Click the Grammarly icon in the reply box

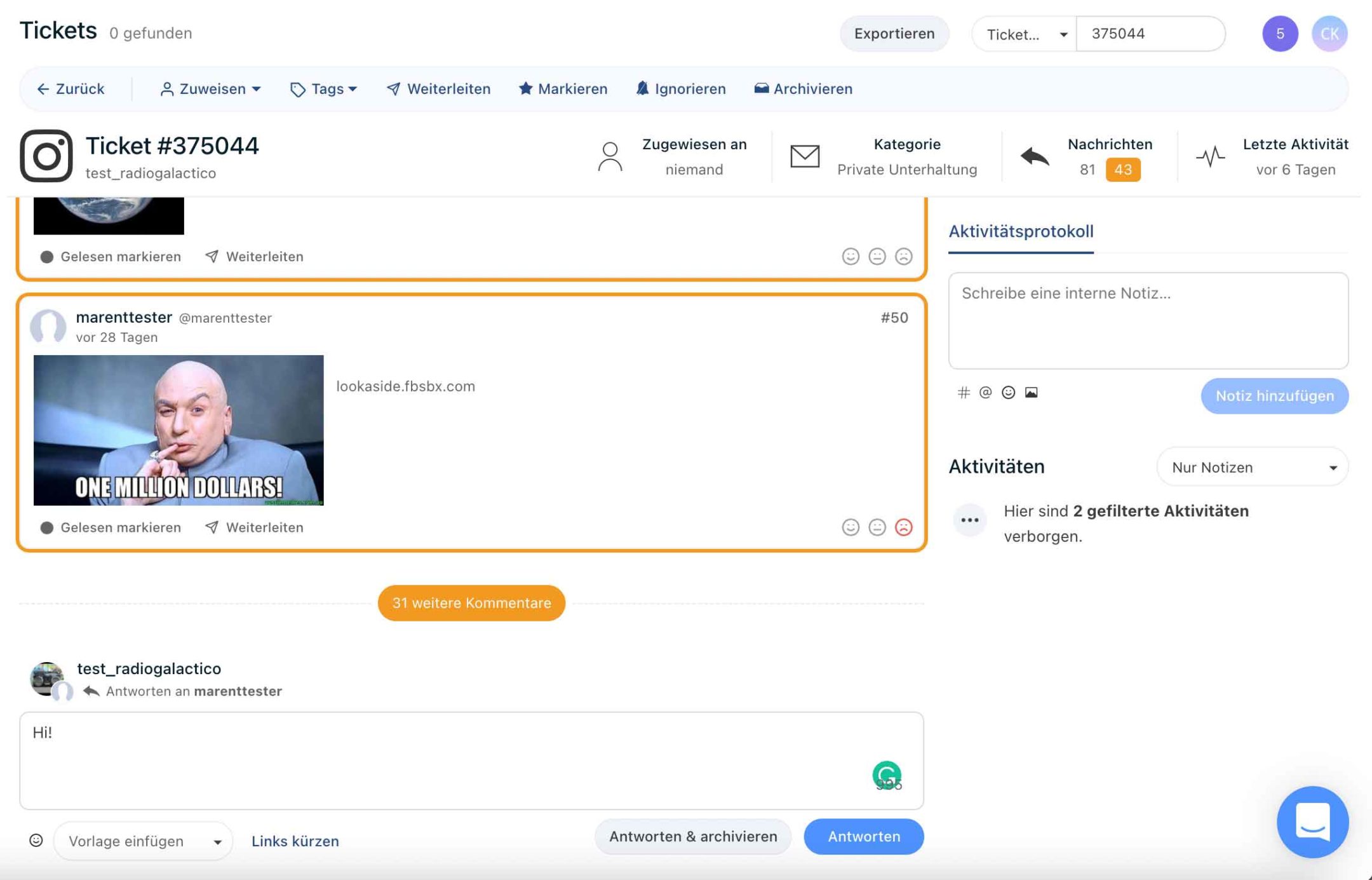(x=887, y=775)
